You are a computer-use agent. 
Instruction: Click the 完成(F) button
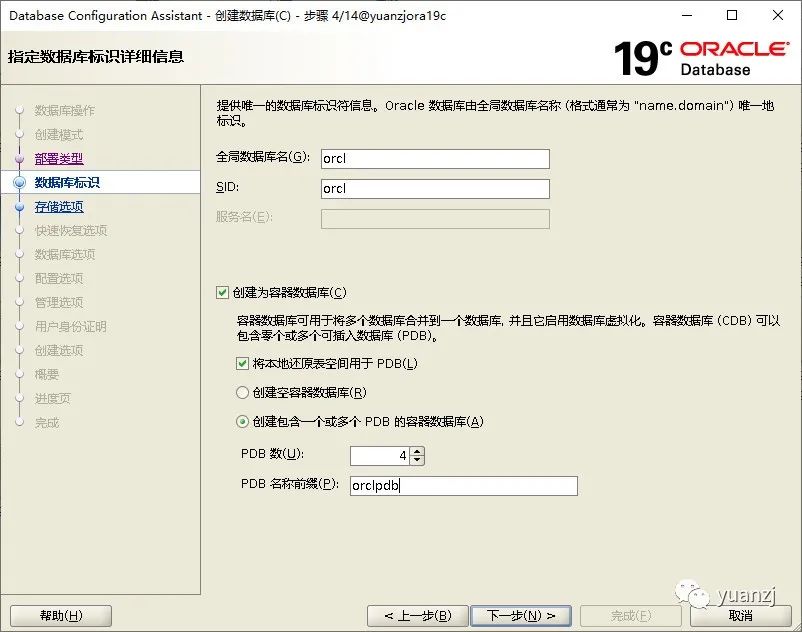[631, 616]
